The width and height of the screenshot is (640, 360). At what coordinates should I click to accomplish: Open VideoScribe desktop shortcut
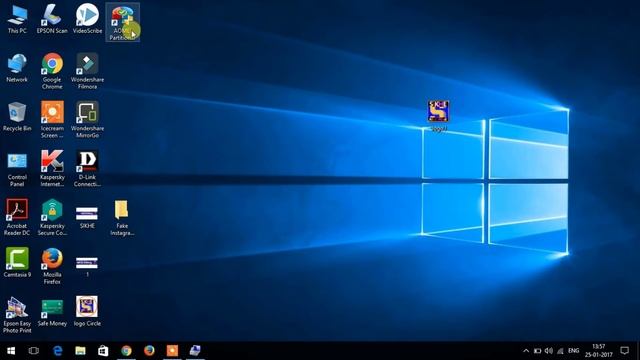click(87, 19)
